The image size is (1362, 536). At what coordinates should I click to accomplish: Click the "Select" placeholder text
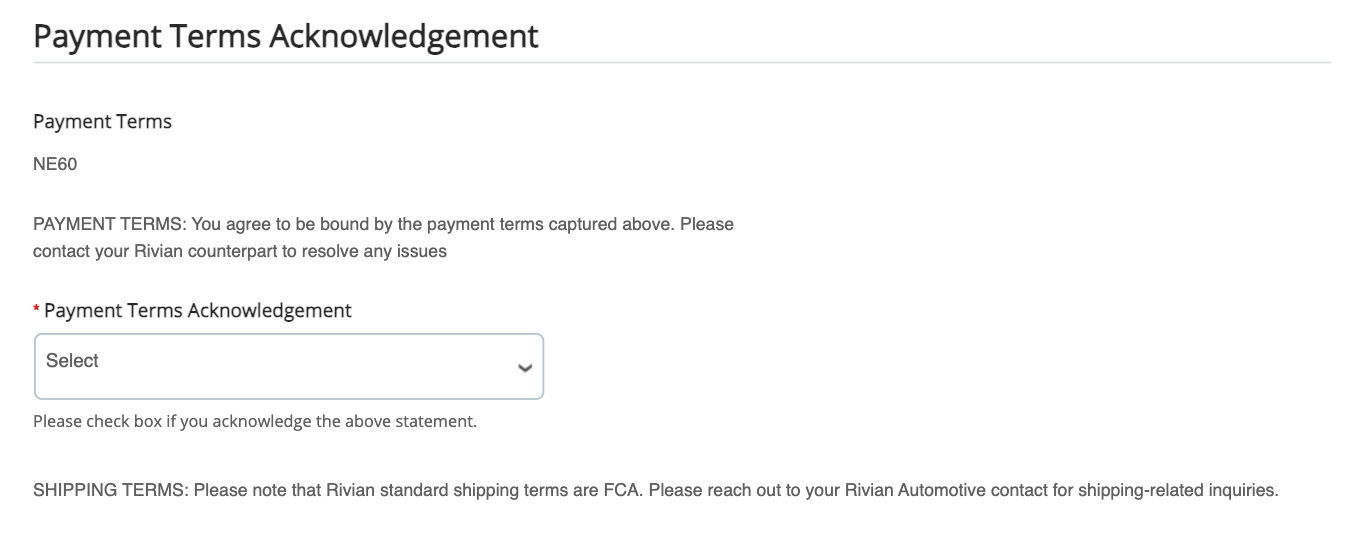pyautogui.click(x=72, y=361)
